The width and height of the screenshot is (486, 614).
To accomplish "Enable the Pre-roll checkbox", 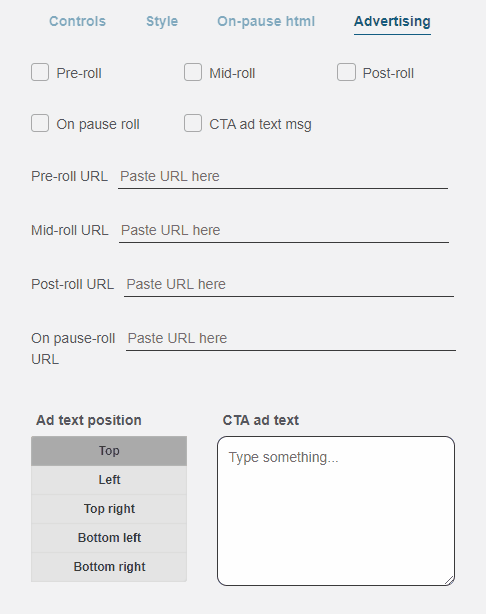I will click(x=40, y=72).
